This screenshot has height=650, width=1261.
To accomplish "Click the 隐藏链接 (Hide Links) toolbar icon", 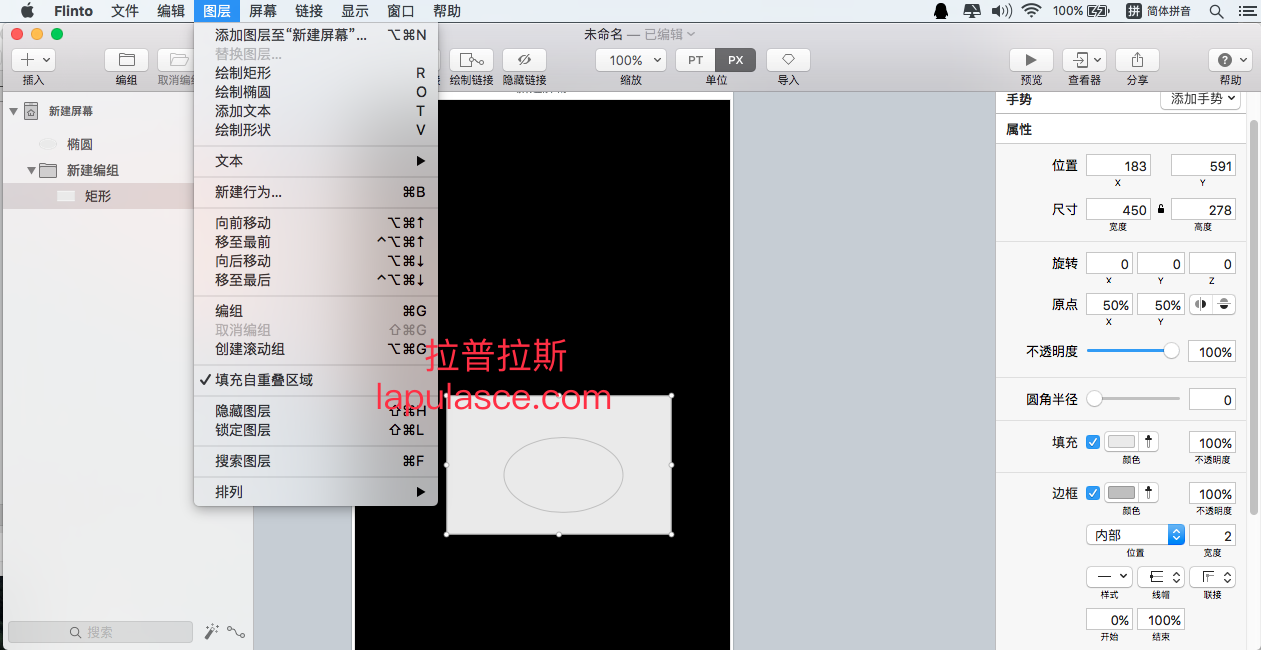I will (524, 60).
